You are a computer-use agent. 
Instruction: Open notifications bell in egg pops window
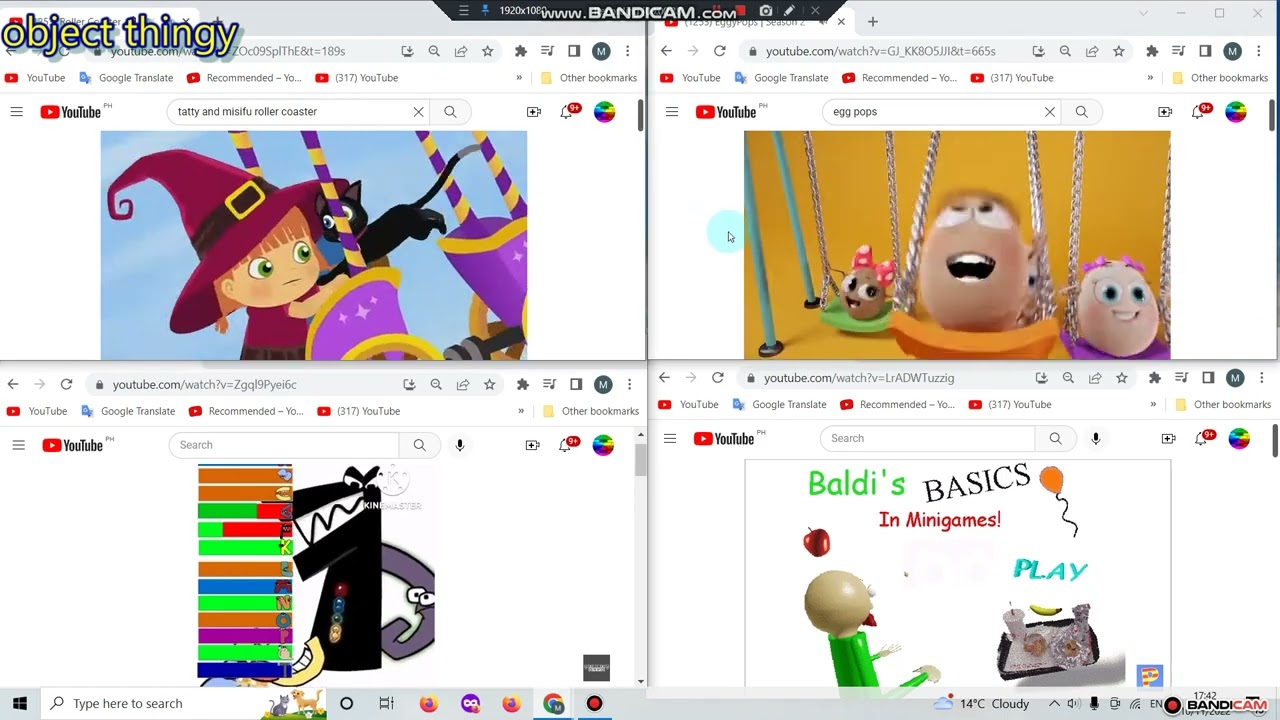click(x=1198, y=112)
